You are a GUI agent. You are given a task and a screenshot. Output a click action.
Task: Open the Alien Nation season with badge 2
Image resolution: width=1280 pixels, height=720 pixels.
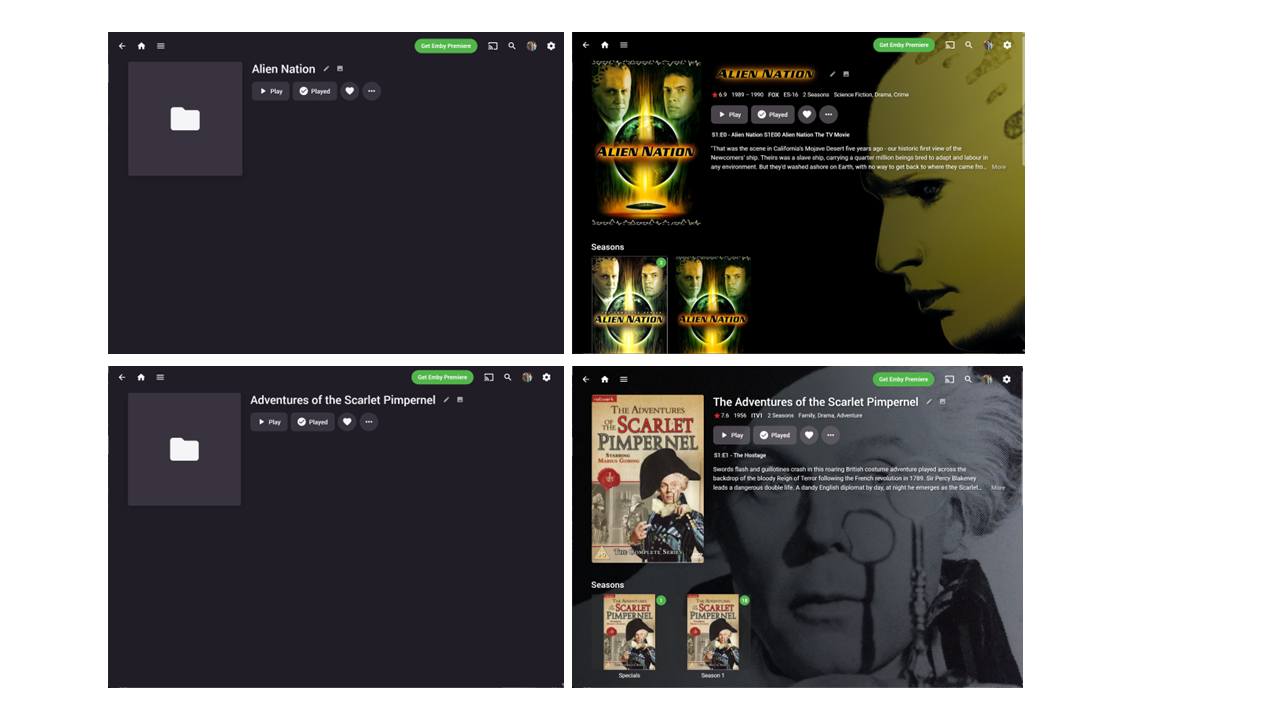[629, 305]
